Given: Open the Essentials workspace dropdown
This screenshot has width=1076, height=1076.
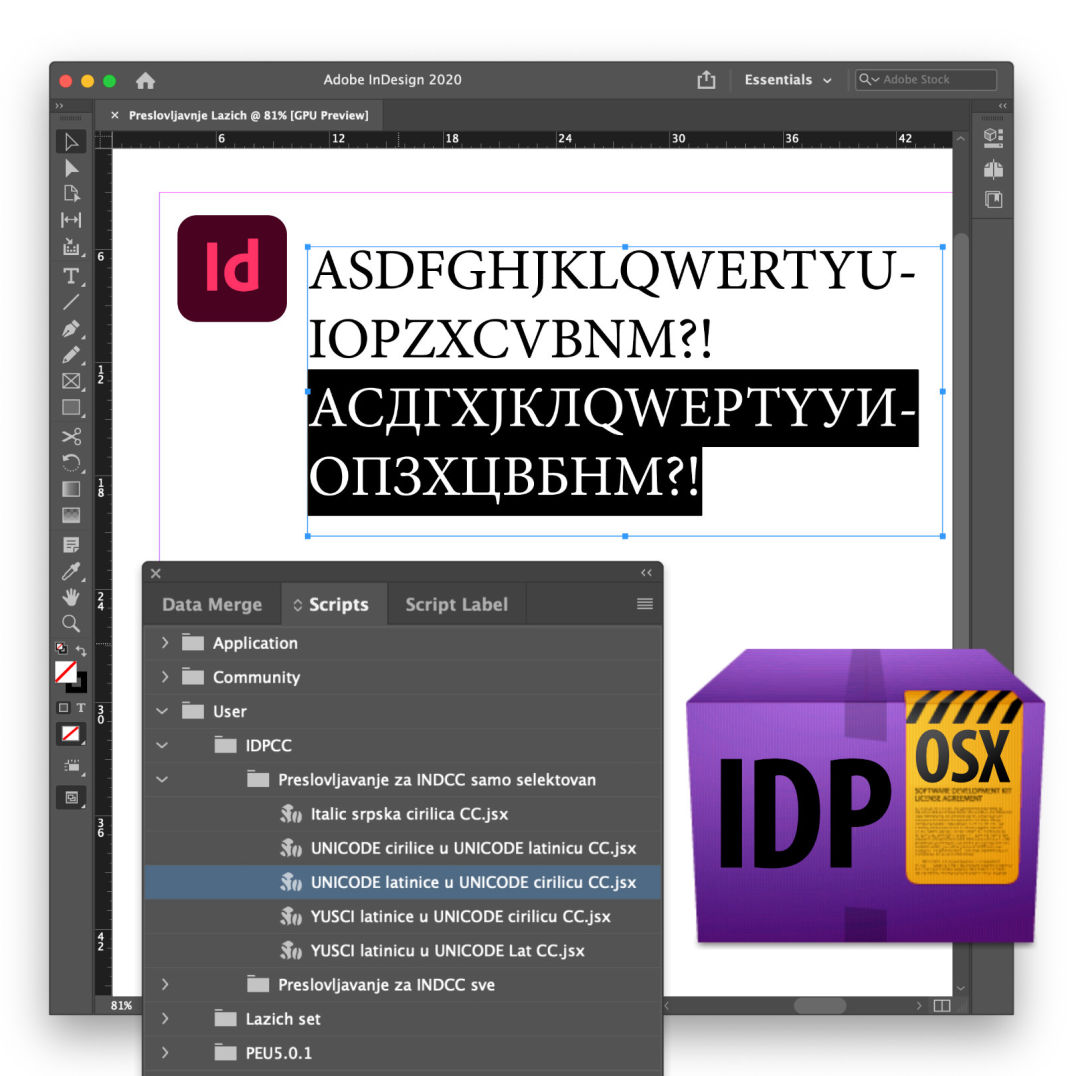Looking at the screenshot, I should coord(788,80).
